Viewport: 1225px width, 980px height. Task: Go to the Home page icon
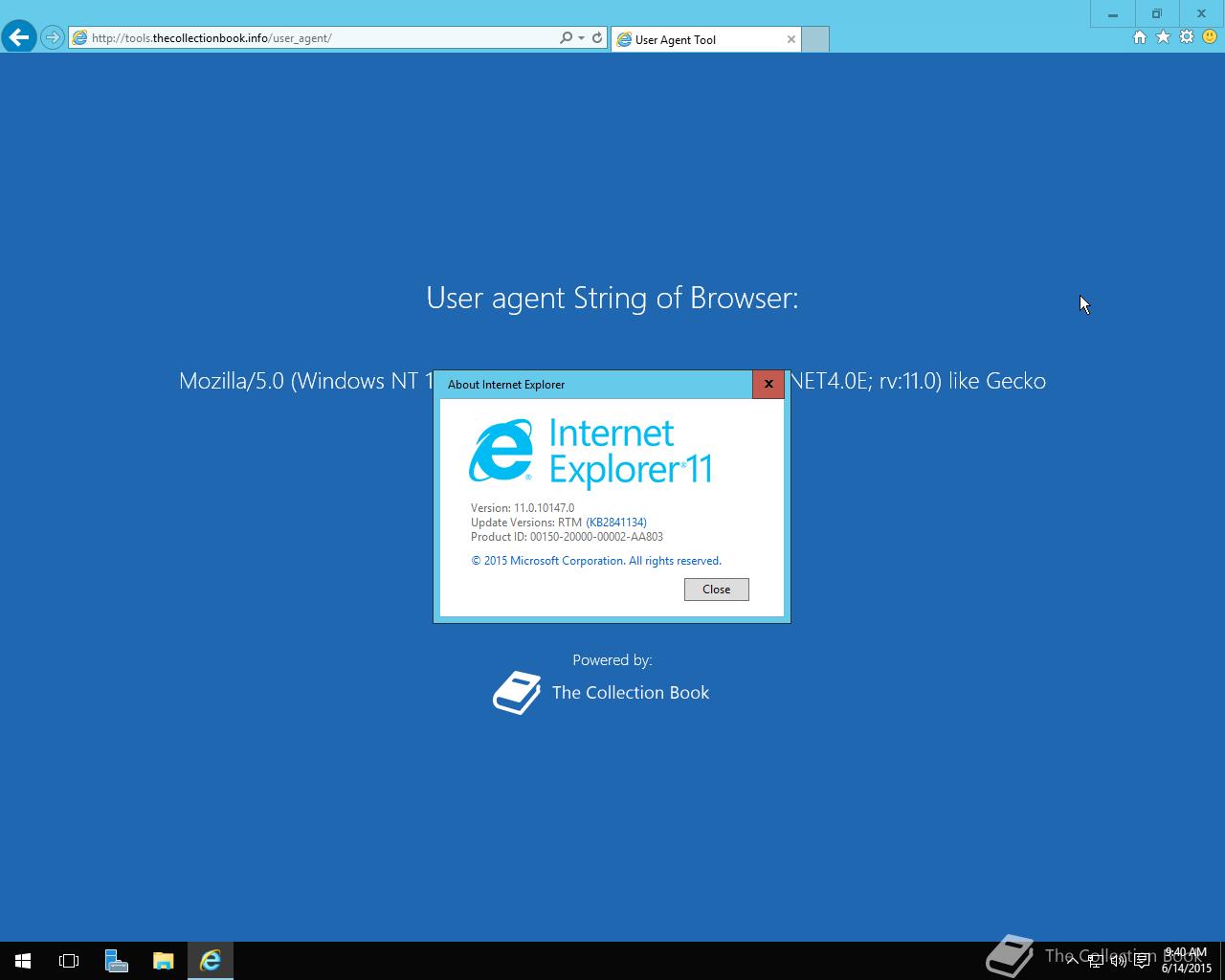[1139, 37]
